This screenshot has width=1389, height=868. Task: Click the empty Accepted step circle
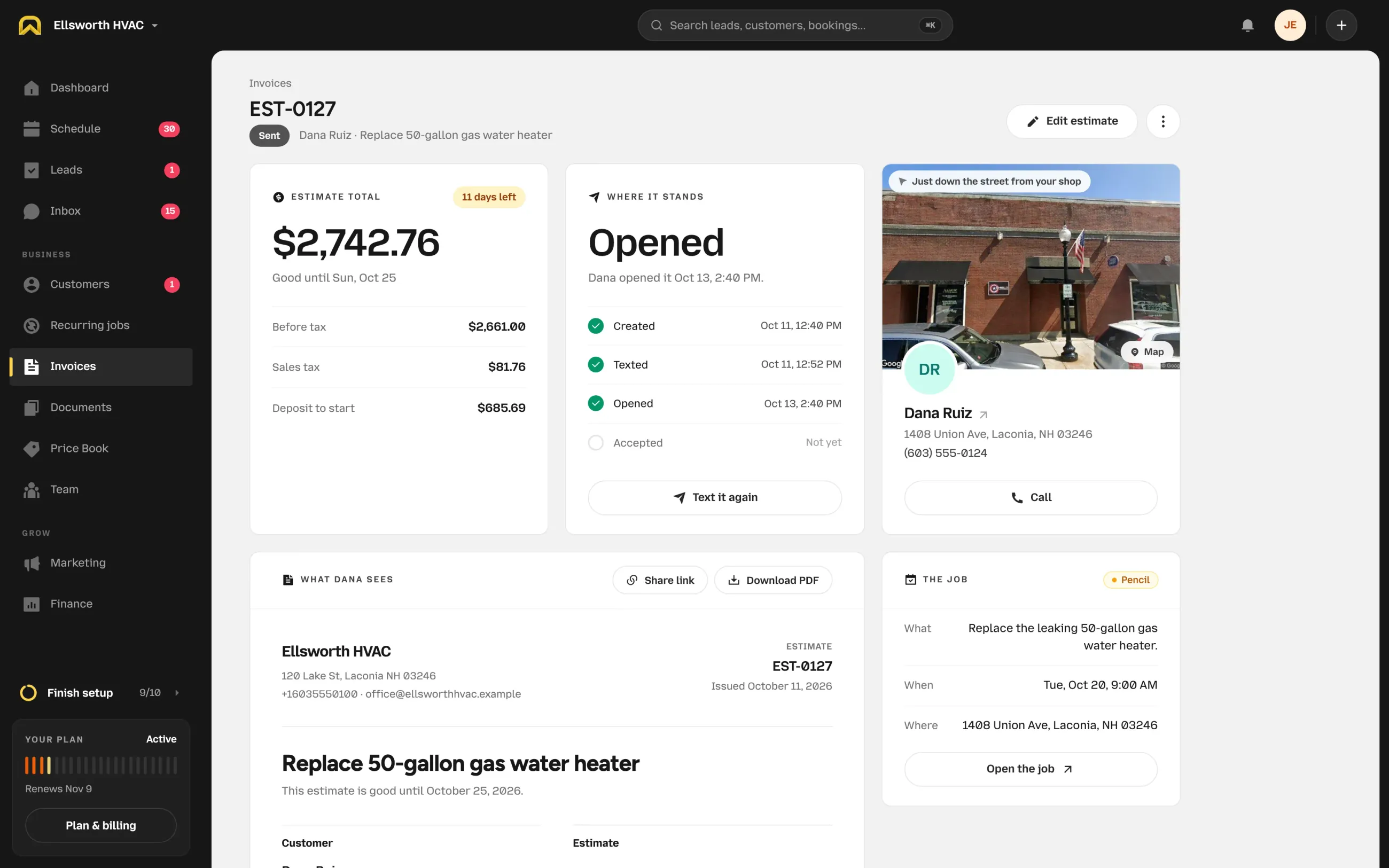596,443
